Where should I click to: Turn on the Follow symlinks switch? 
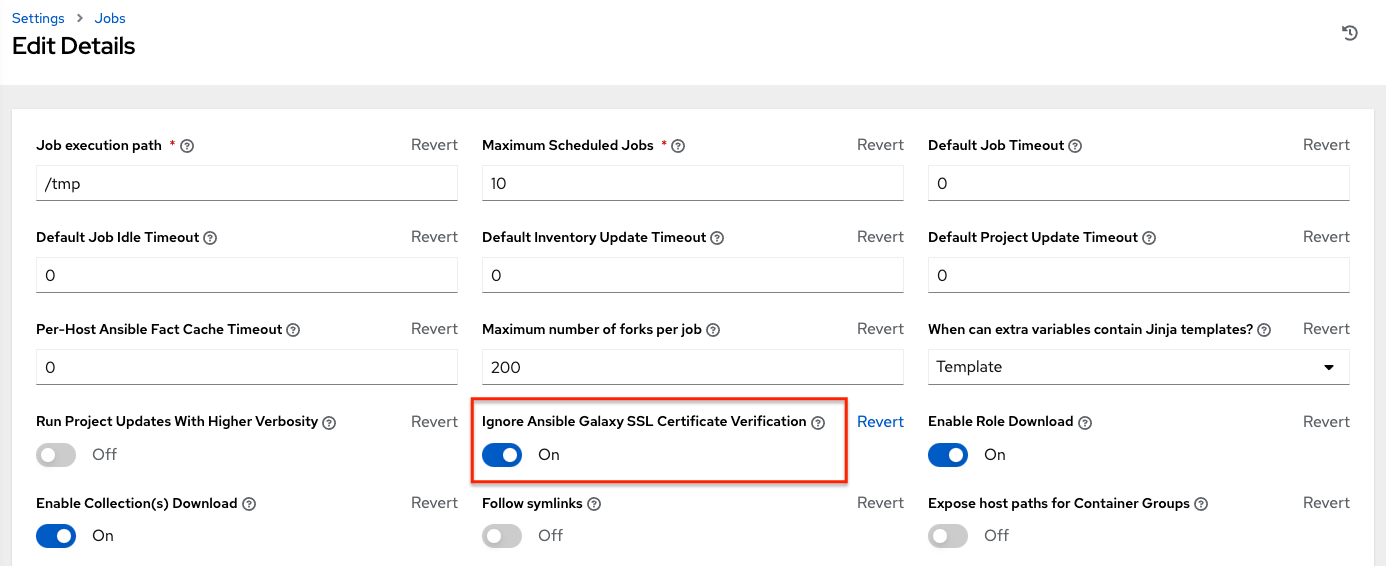click(502, 536)
